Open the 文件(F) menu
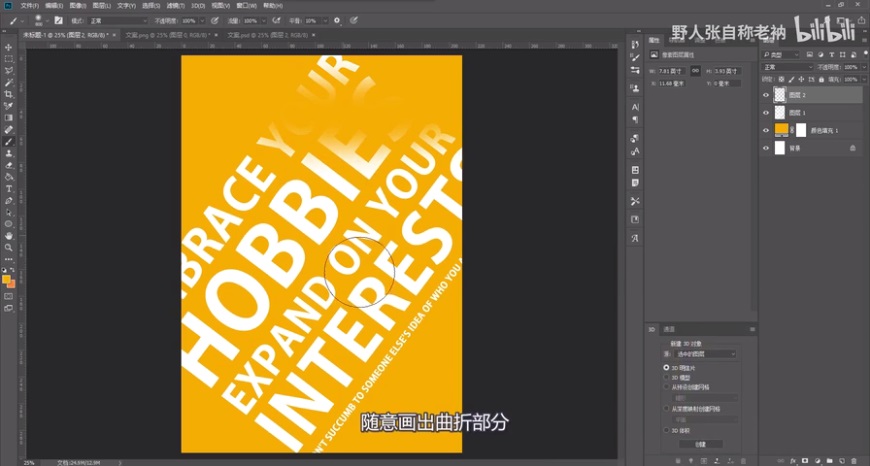The image size is (870, 466). 30,6
